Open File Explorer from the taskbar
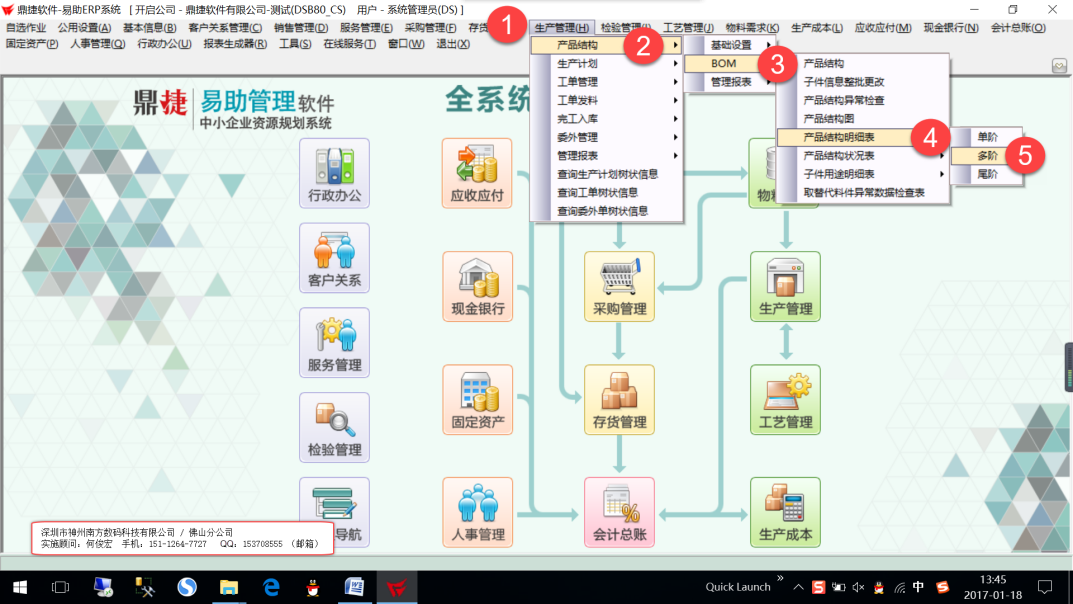The width and height of the screenshot is (1073, 604). click(x=229, y=588)
